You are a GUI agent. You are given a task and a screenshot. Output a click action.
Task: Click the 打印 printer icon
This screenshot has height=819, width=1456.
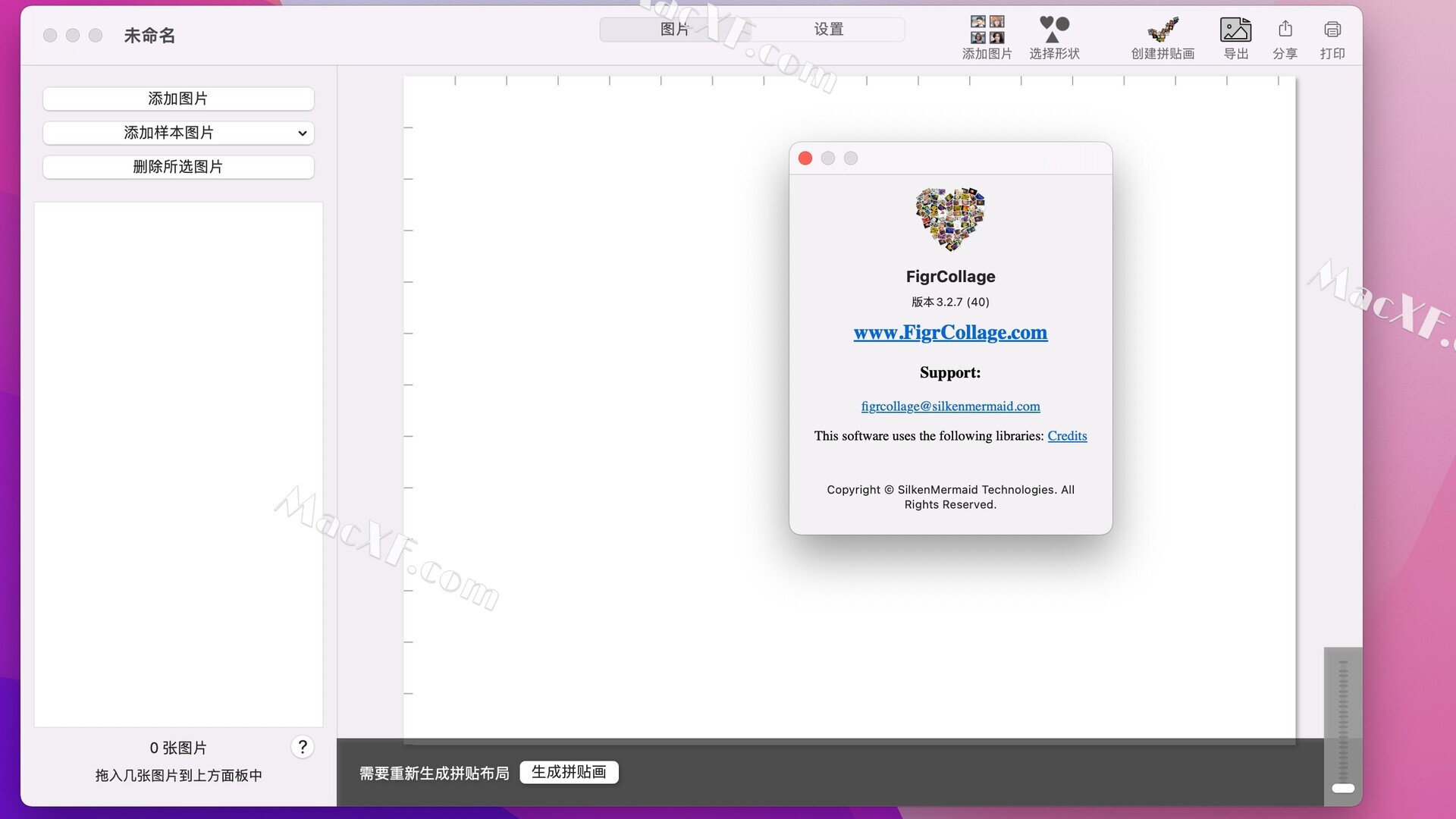pos(1332,30)
